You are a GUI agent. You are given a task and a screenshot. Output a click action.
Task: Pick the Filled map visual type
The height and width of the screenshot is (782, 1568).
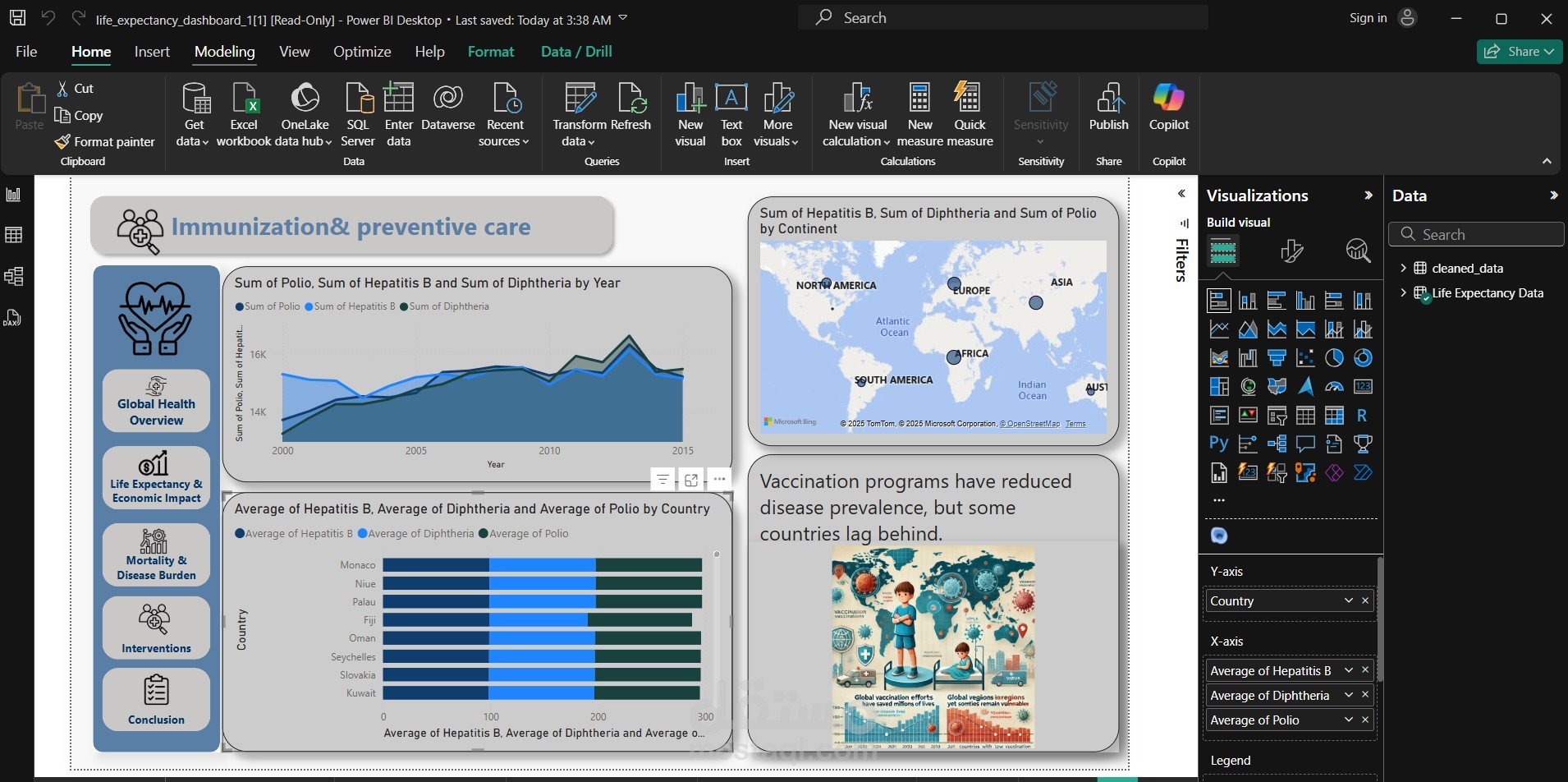1277,387
